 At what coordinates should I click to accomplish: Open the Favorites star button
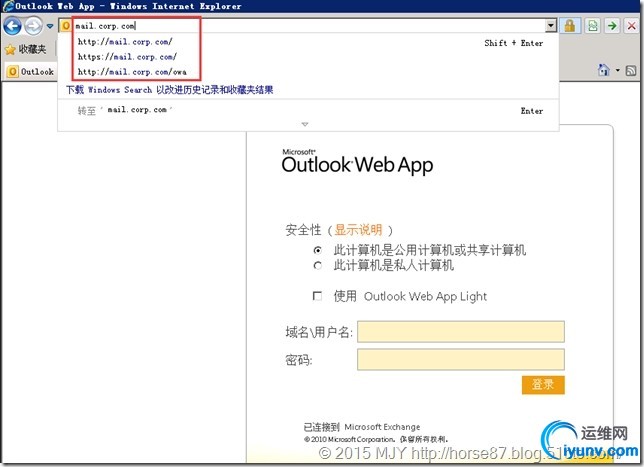pyautogui.click(x=25, y=49)
